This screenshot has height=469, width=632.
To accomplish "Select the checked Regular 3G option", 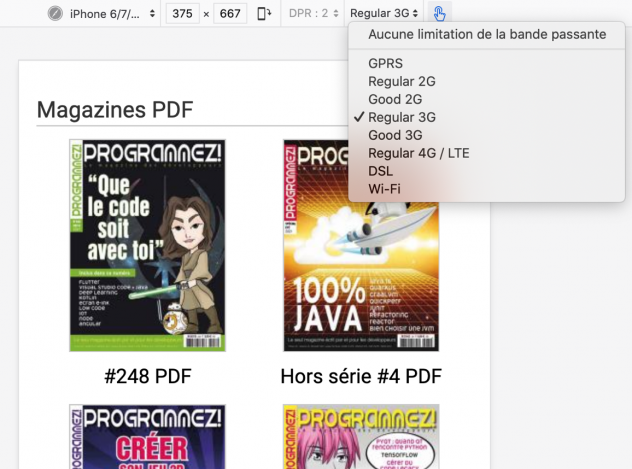I will pyautogui.click(x=401, y=117).
